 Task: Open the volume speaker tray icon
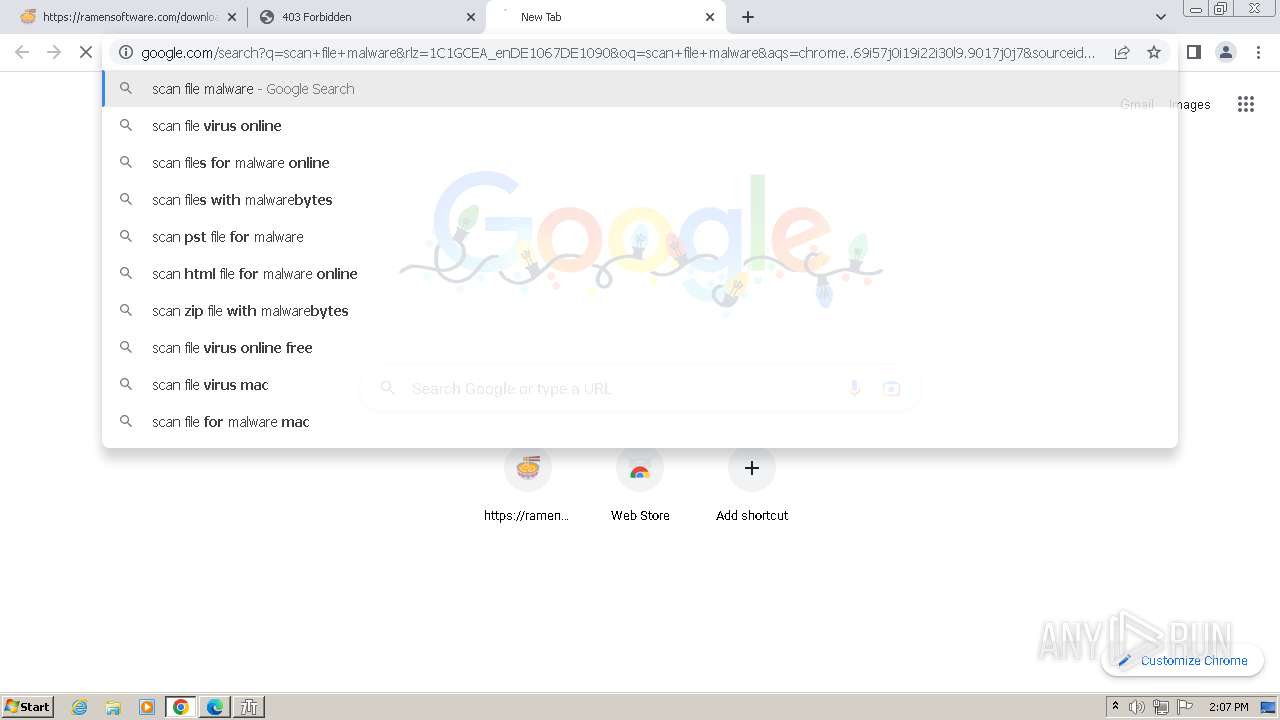[1137, 707]
